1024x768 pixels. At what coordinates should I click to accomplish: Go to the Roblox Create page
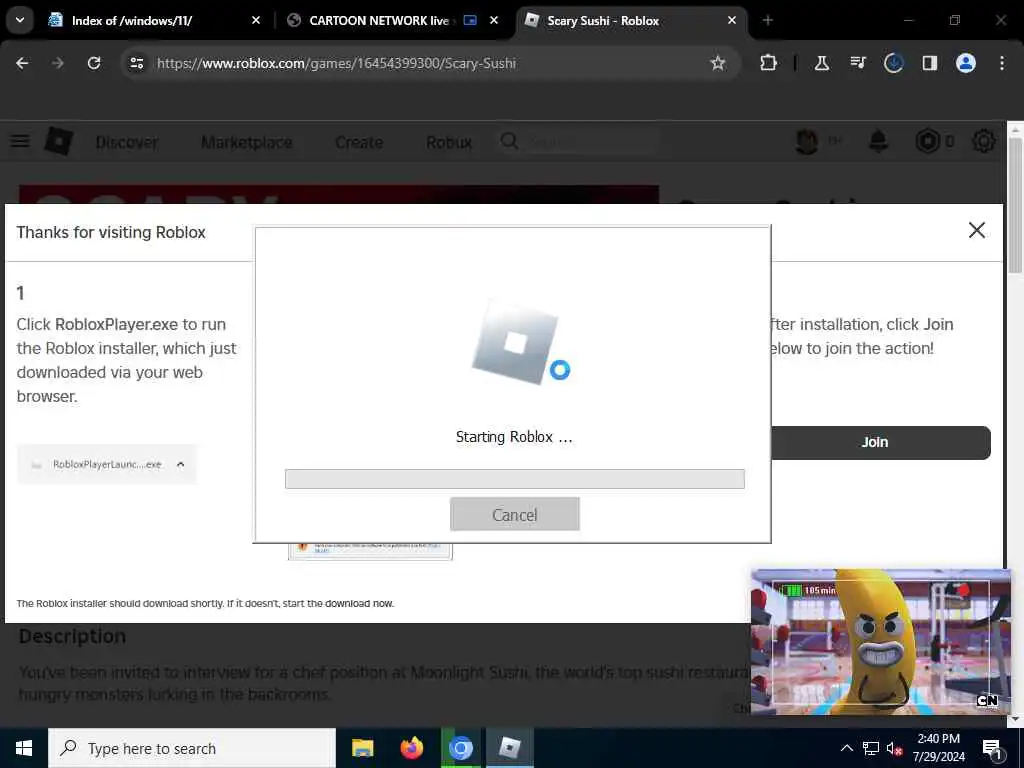359,142
